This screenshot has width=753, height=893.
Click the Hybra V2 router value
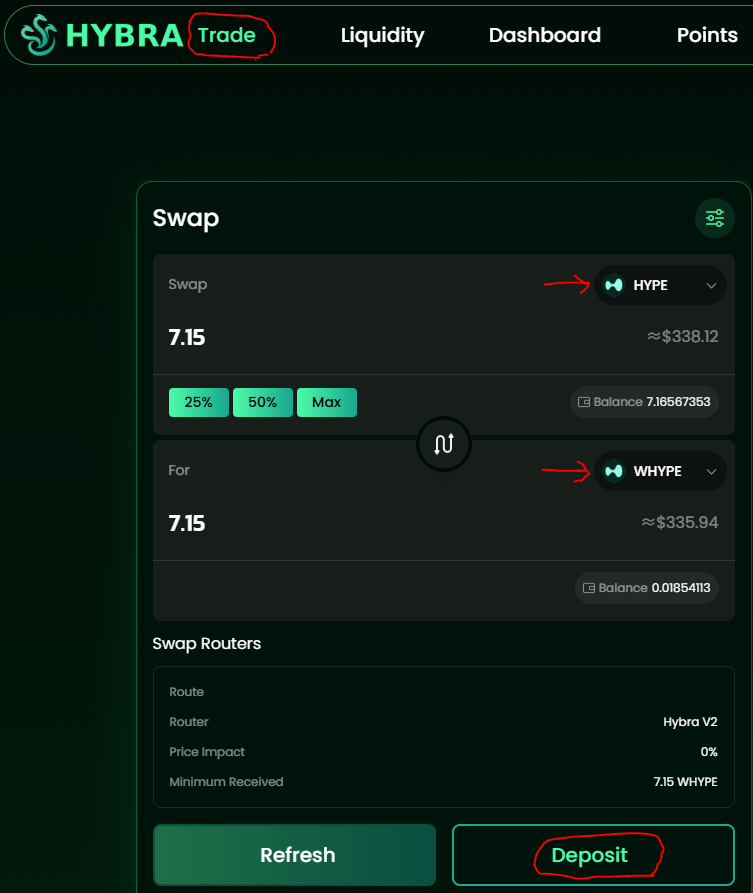pos(690,722)
